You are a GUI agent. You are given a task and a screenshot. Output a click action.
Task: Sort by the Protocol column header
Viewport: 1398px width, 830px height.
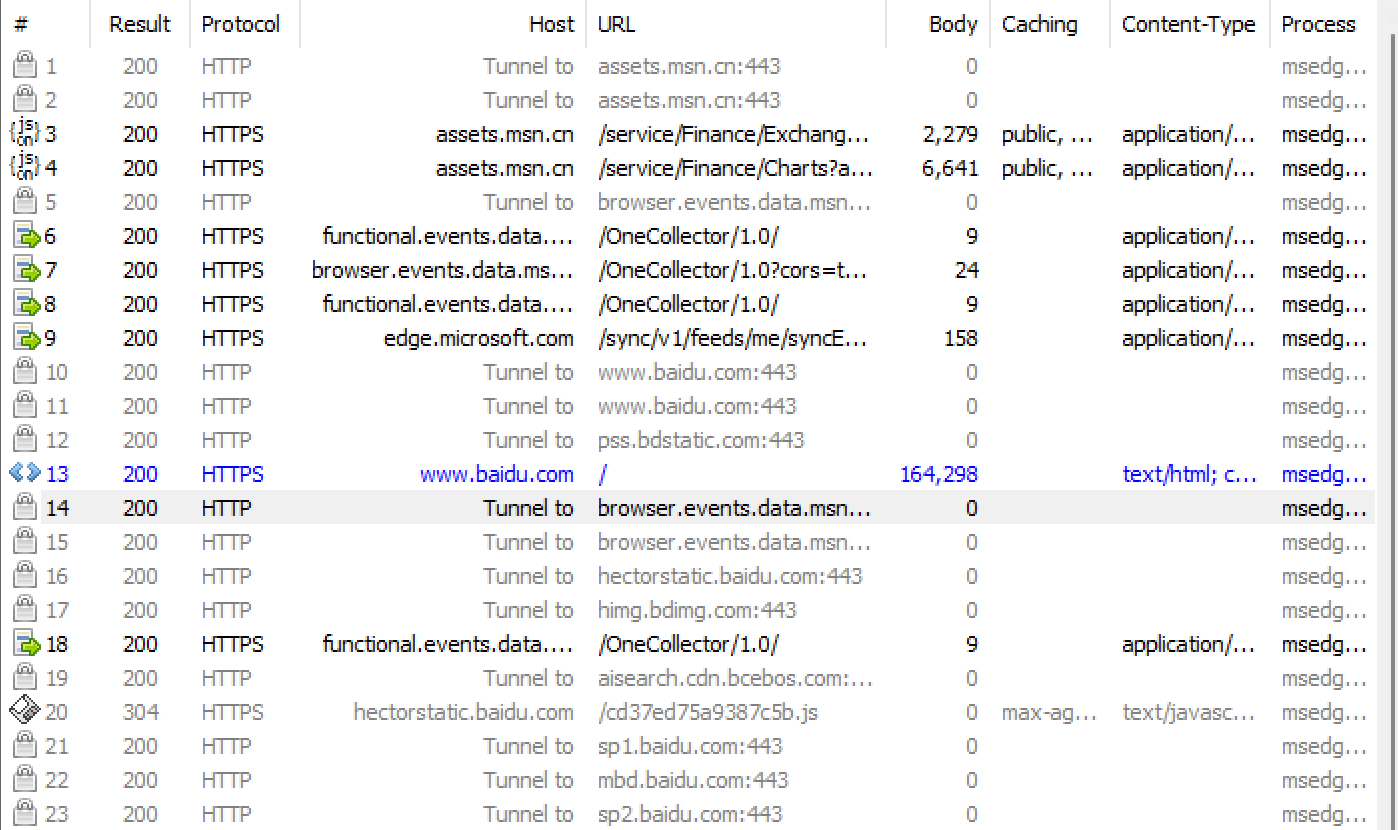[x=244, y=24]
